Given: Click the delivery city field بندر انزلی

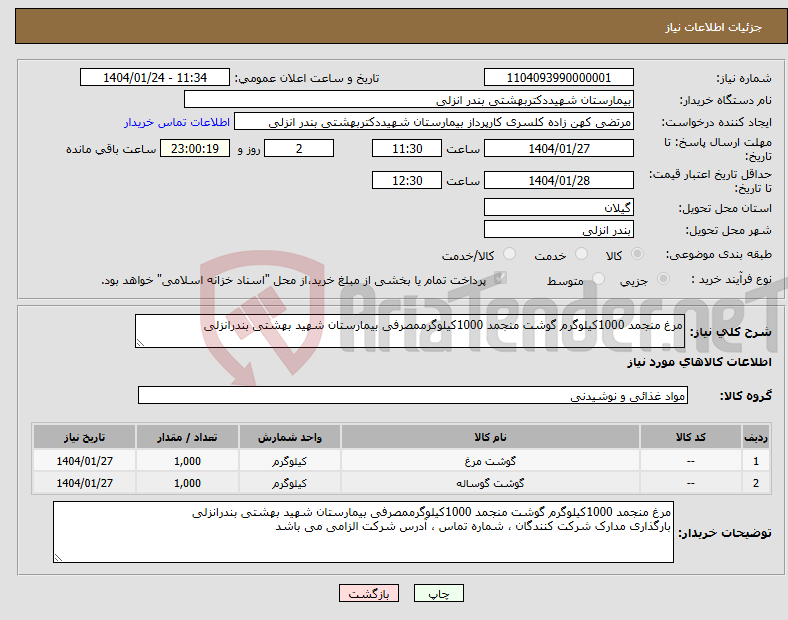Looking at the screenshot, I should pos(558,230).
